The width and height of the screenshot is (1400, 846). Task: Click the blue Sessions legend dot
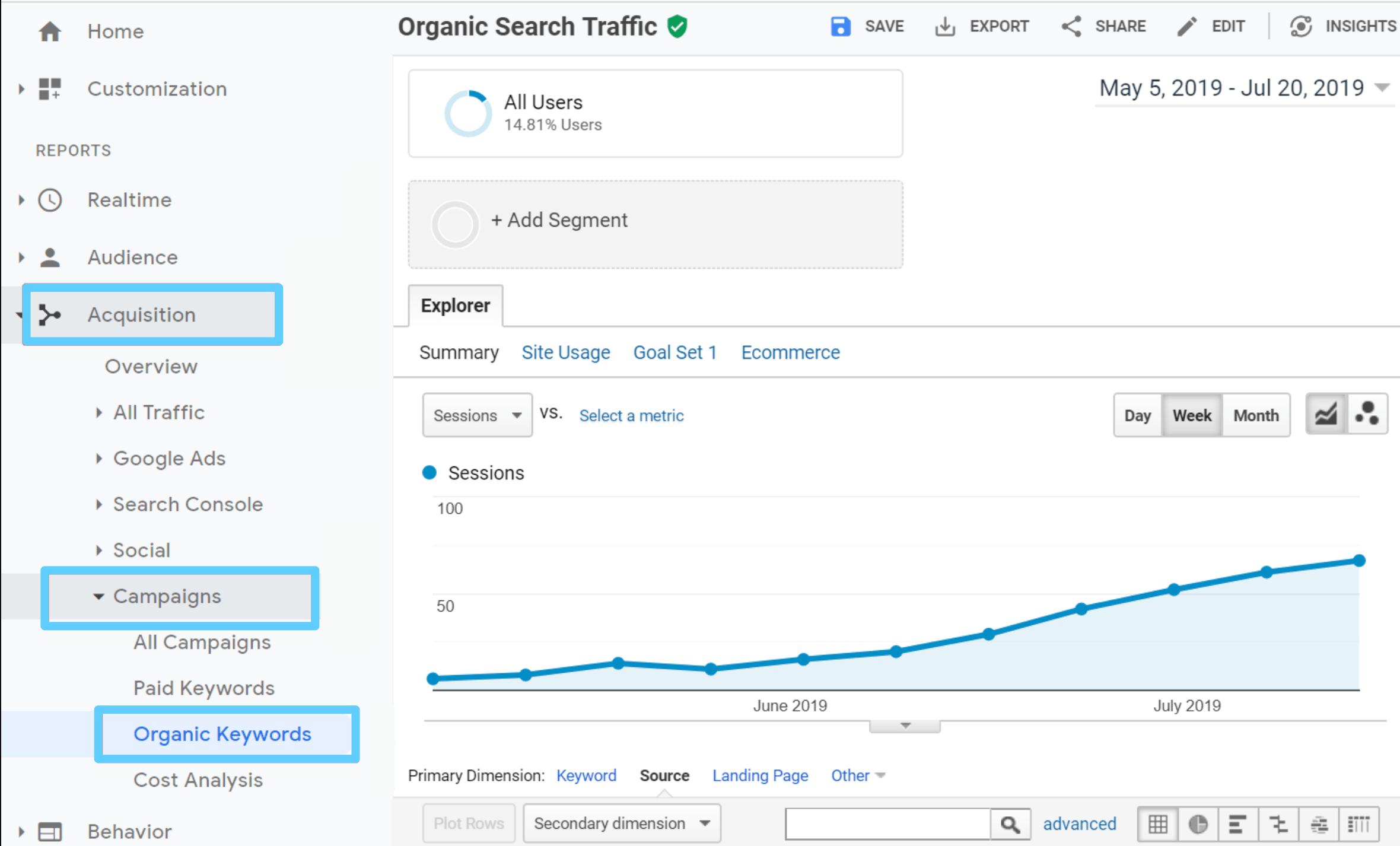pos(429,473)
